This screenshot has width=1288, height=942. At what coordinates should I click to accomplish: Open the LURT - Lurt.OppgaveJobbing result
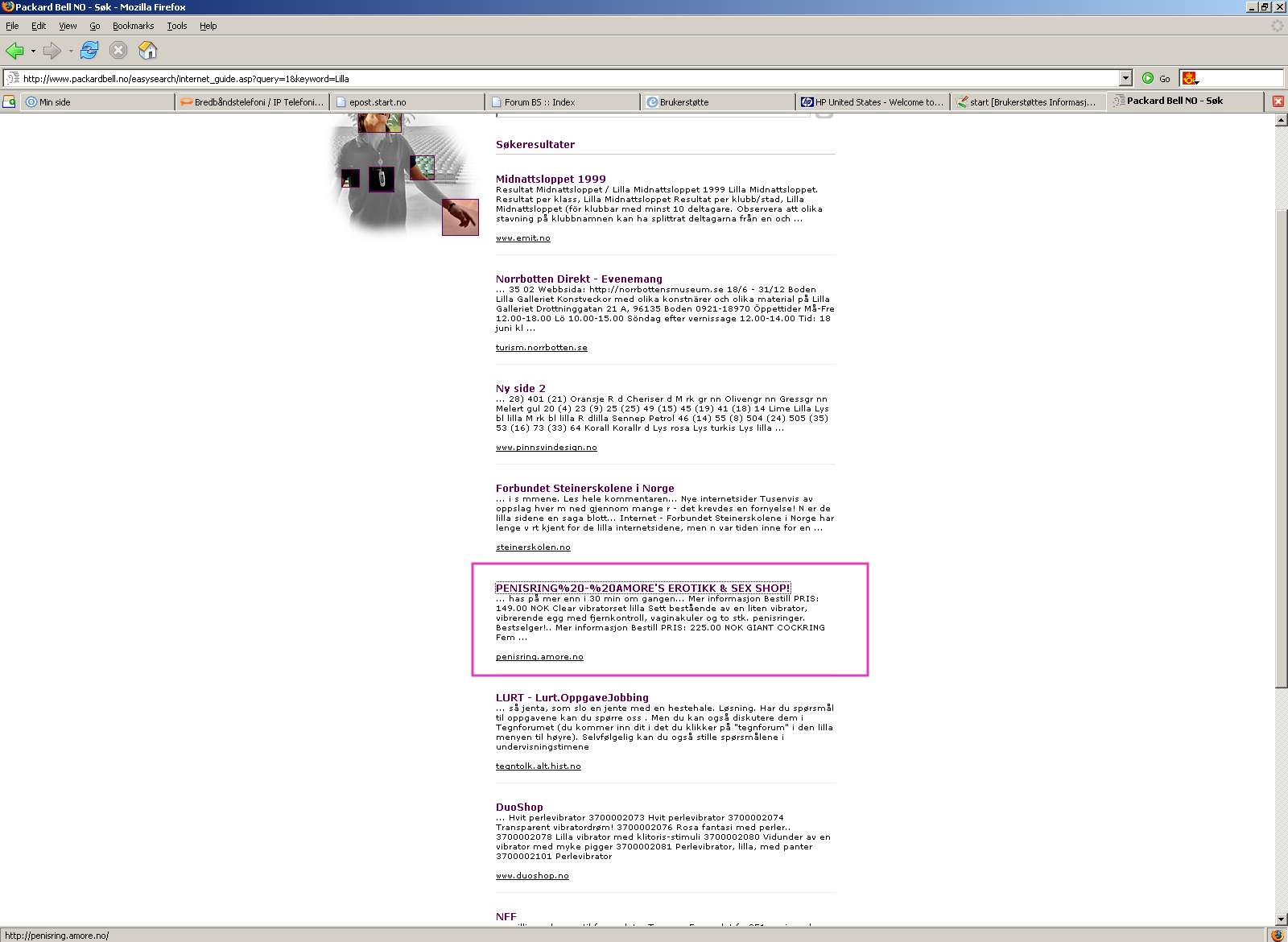coord(572,697)
